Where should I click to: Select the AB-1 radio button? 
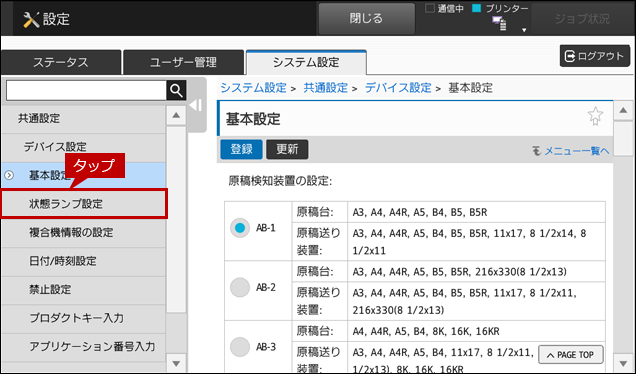240,228
